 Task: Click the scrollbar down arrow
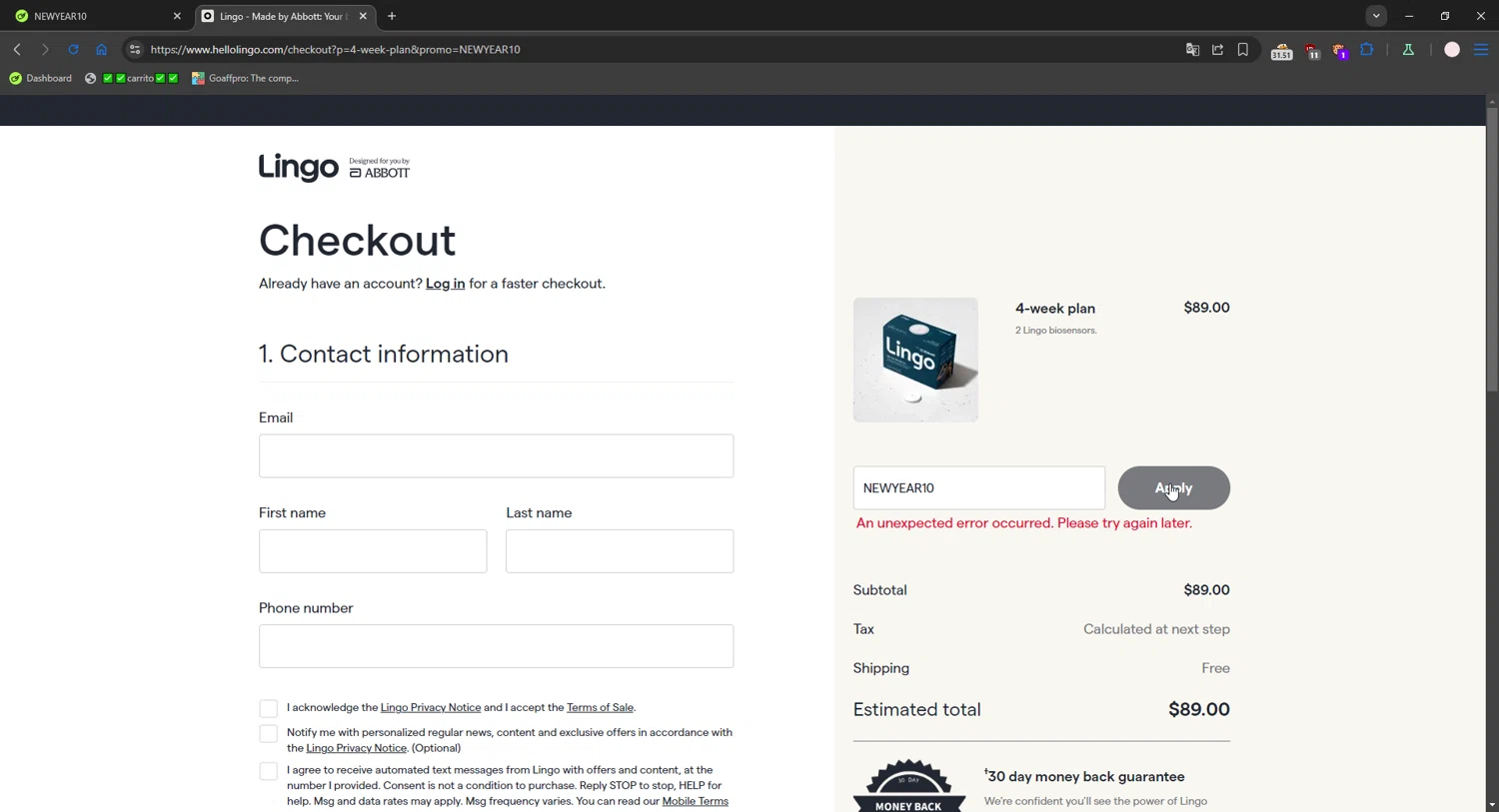pos(1492,804)
